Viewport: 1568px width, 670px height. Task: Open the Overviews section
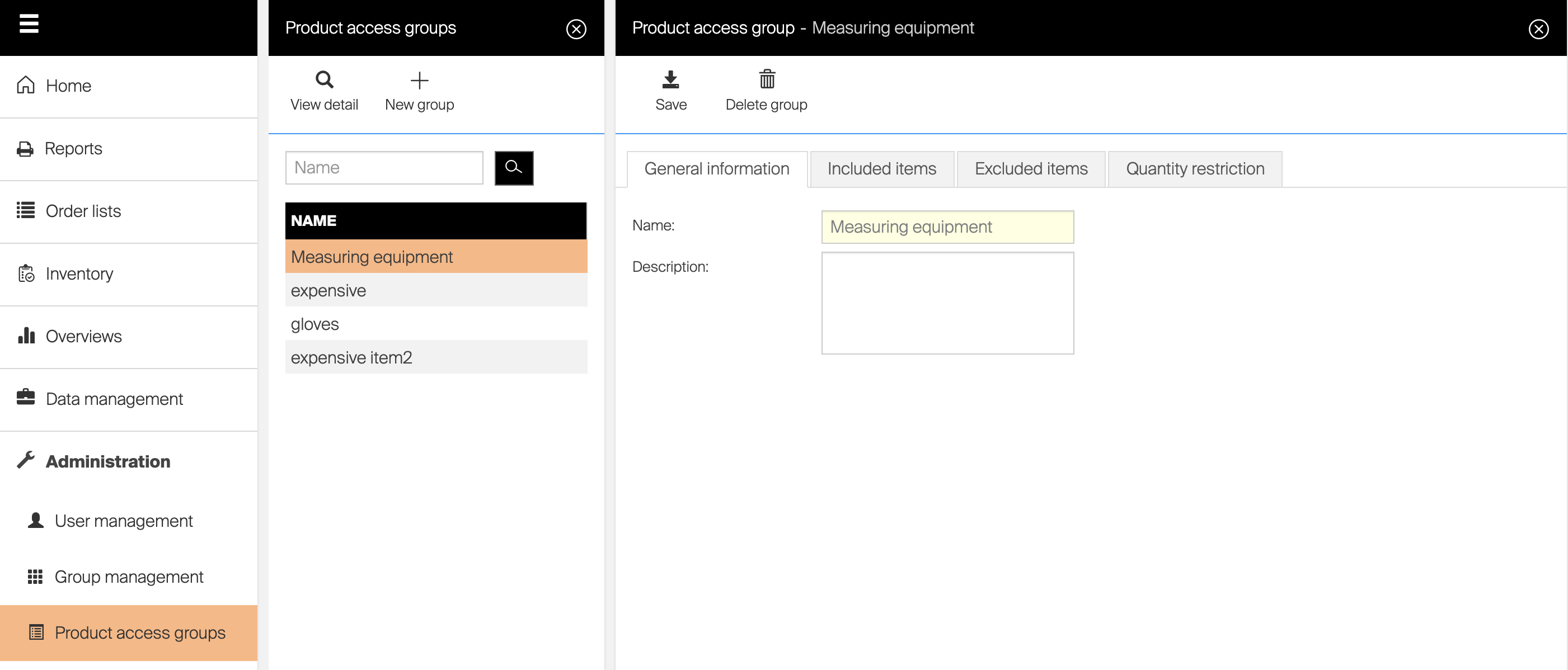pyautogui.click(x=83, y=337)
